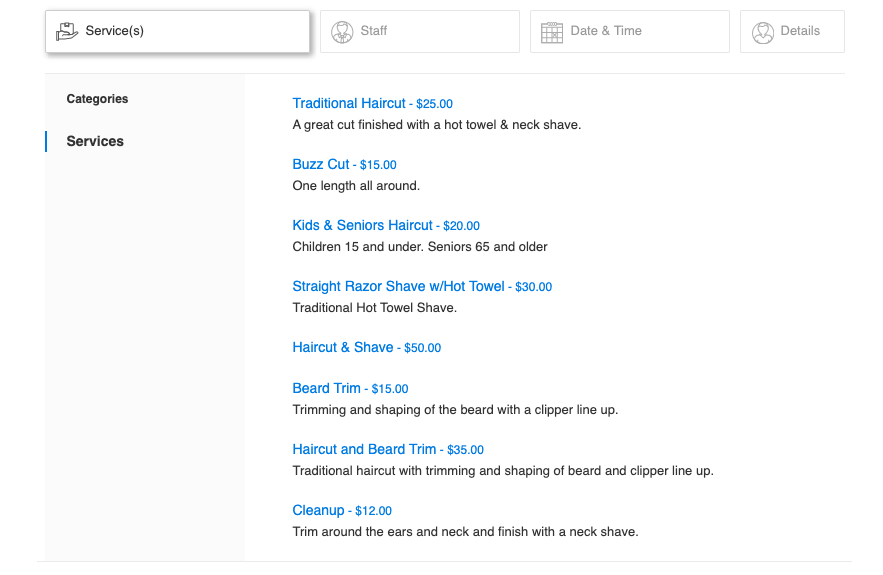Open the Staff step tab

coord(419,31)
